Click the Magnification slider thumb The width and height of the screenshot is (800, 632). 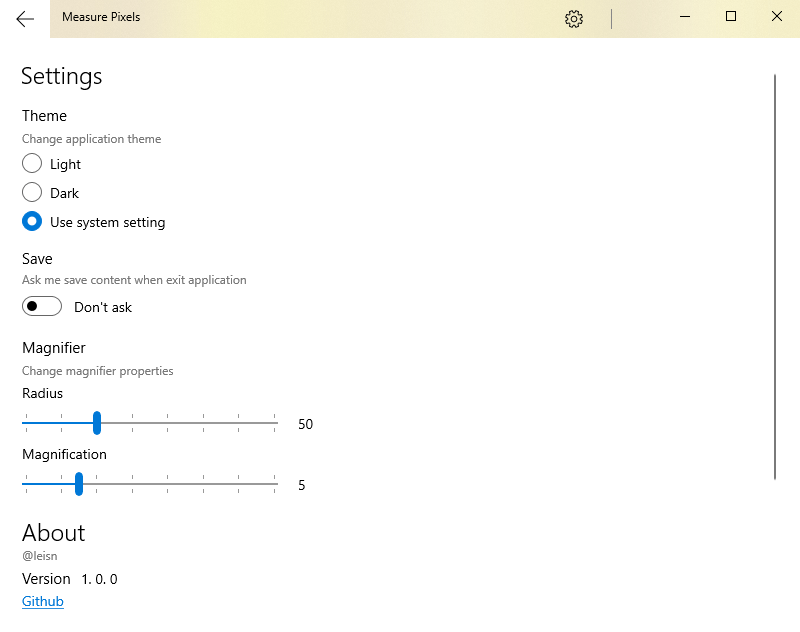79,484
